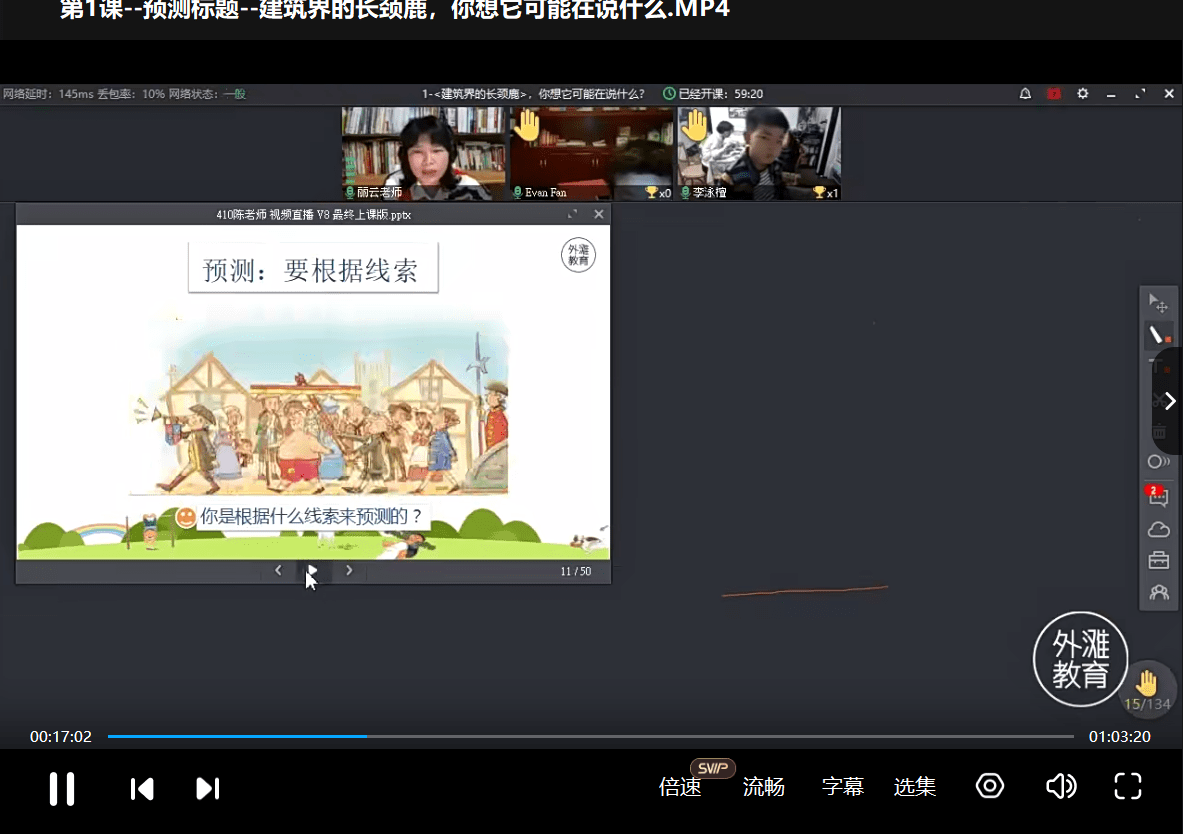This screenshot has height=834, width=1183.
Task: Click microphone icon beside 丽云老师 name
Action: pyautogui.click(x=350, y=192)
